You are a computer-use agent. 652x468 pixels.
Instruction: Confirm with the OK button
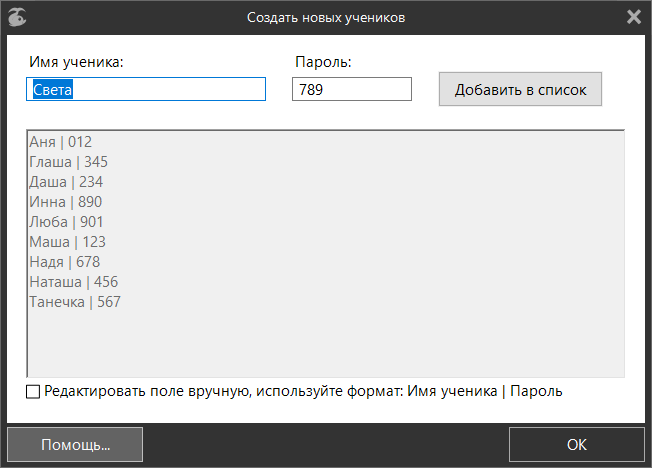pyautogui.click(x=577, y=444)
